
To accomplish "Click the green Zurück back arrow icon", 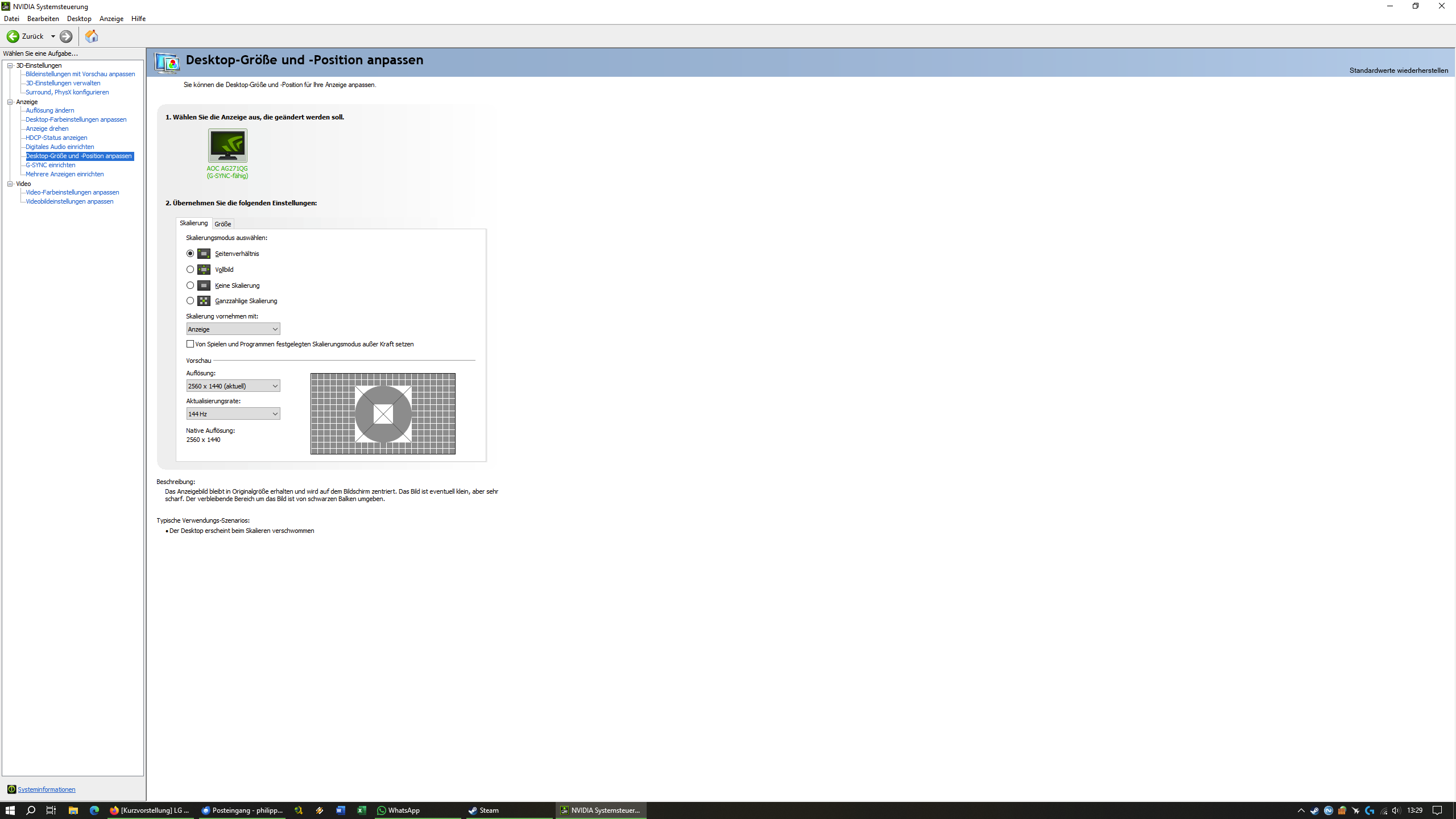I will point(13,36).
